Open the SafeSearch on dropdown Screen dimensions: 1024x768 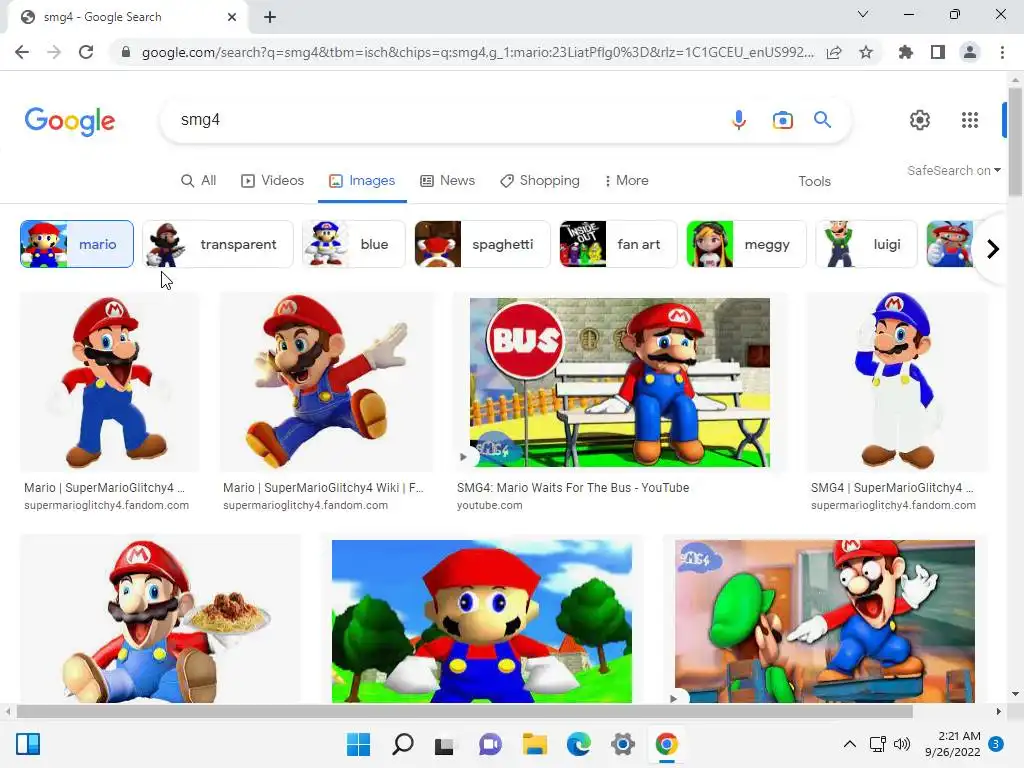[953, 170]
